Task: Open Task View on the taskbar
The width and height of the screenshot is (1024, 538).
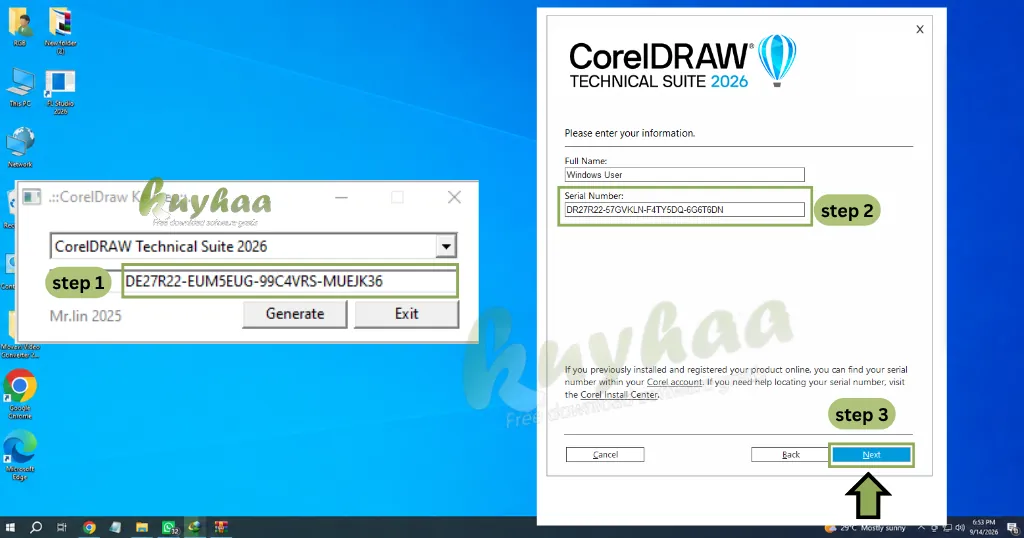Action: click(x=62, y=527)
